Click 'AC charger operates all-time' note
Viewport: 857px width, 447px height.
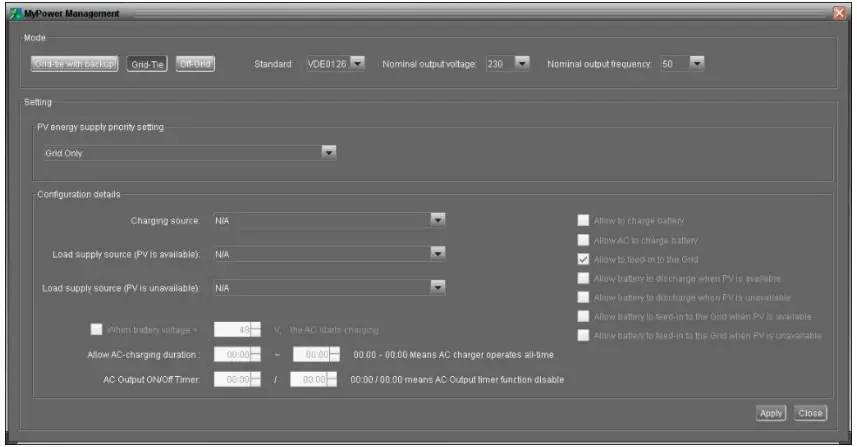click(x=454, y=355)
